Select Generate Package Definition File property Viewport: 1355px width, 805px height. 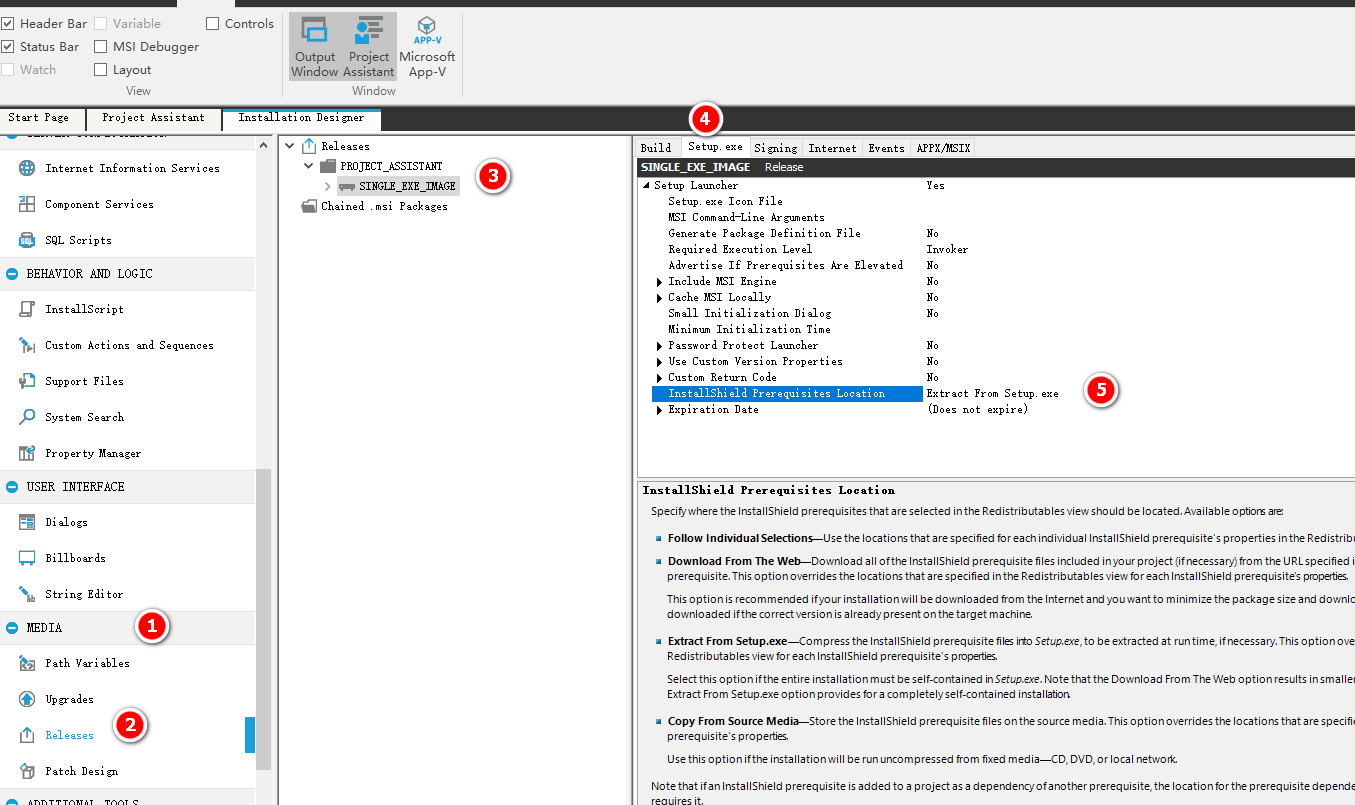[x=764, y=233]
